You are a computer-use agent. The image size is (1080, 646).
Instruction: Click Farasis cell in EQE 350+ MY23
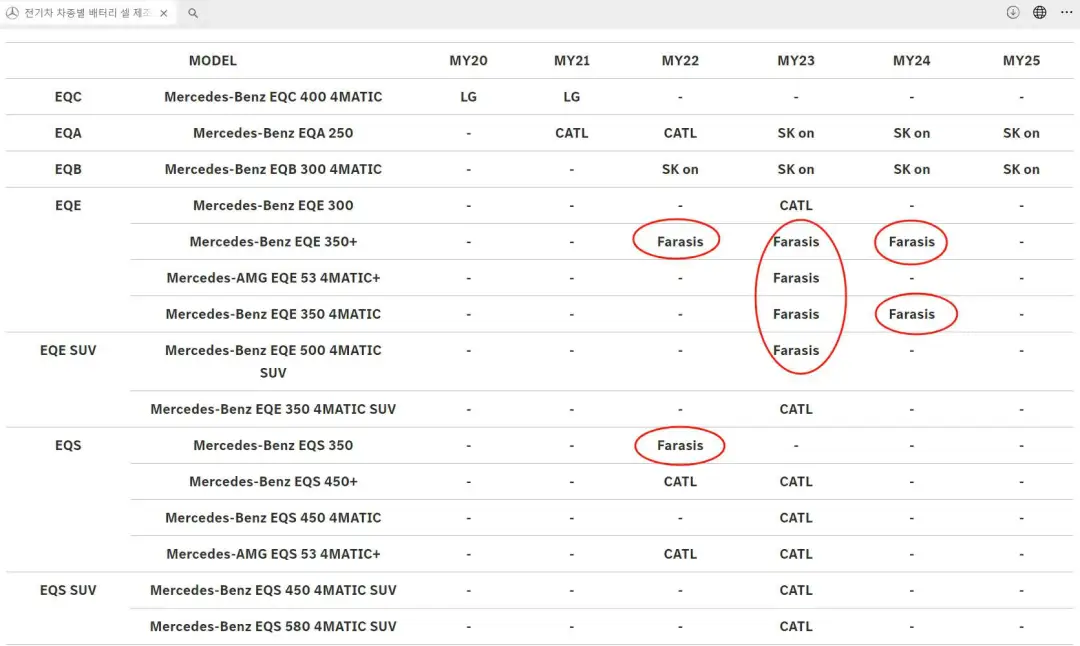pyautogui.click(x=796, y=242)
